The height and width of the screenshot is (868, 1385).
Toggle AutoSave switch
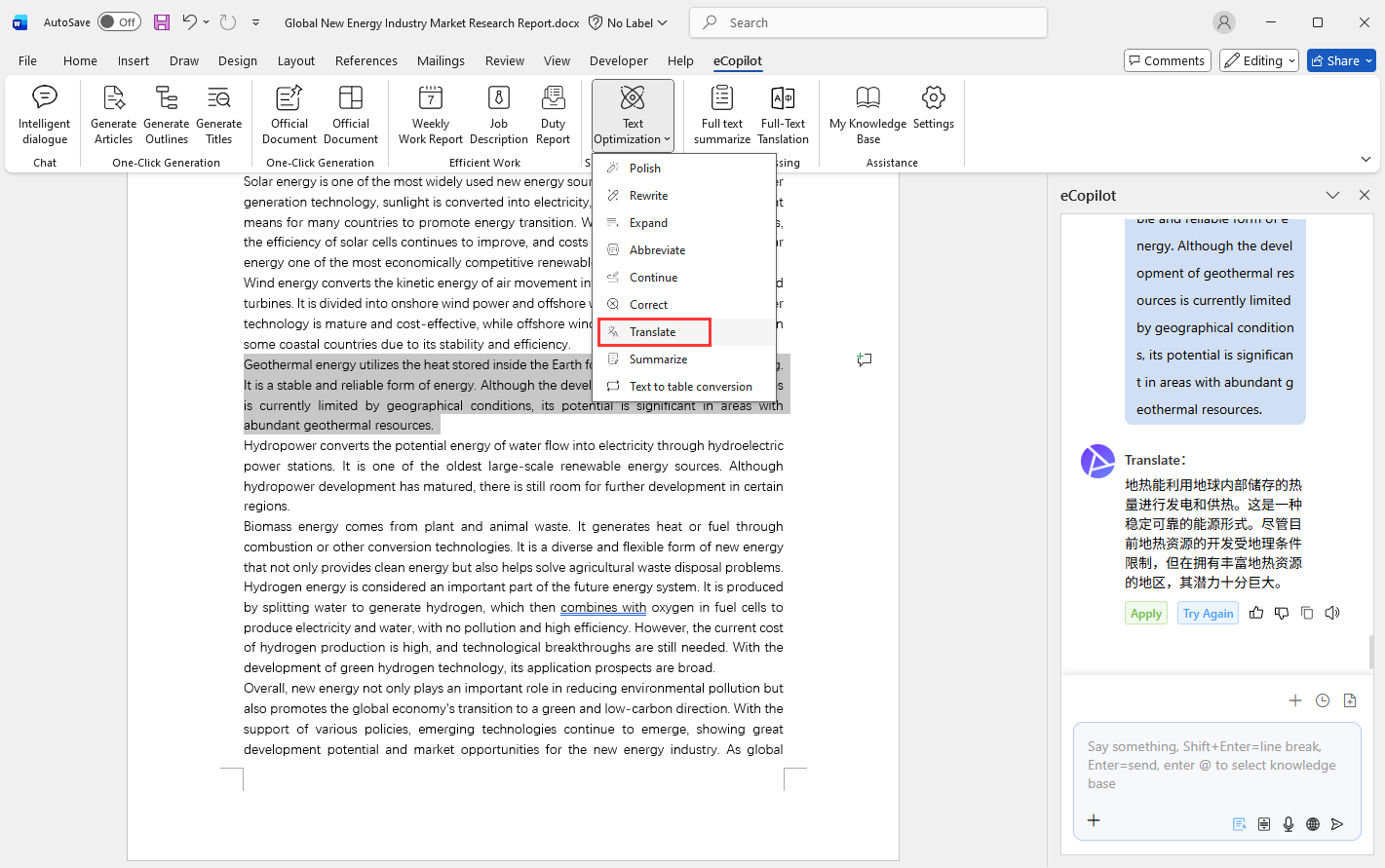pos(119,22)
